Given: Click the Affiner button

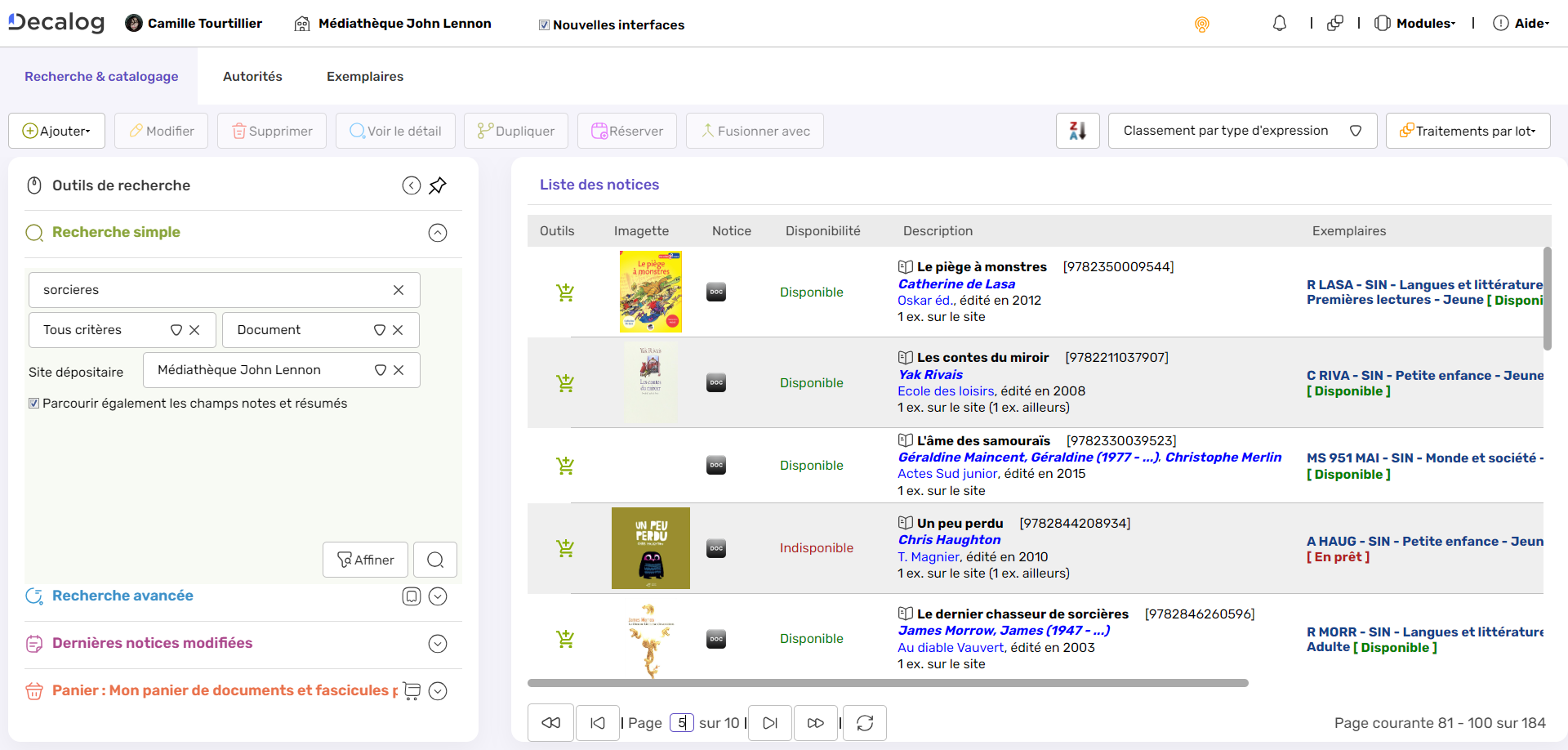Looking at the screenshot, I should 365,560.
